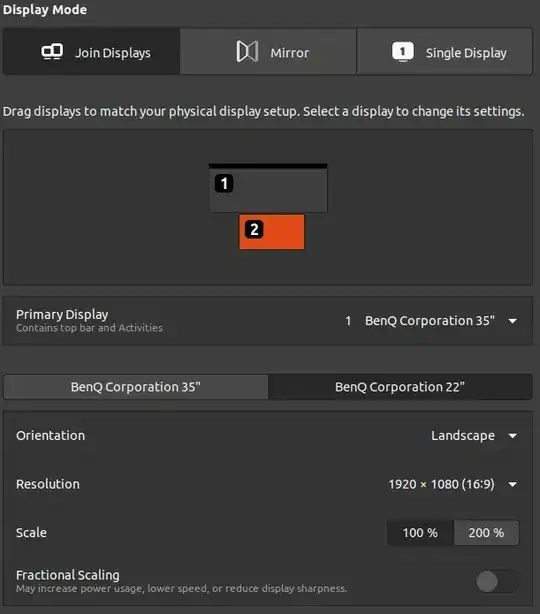The image size is (540, 614).
Task: Open the Resolution 1920 × 1080 dropdown
Action: click(513, 484)
